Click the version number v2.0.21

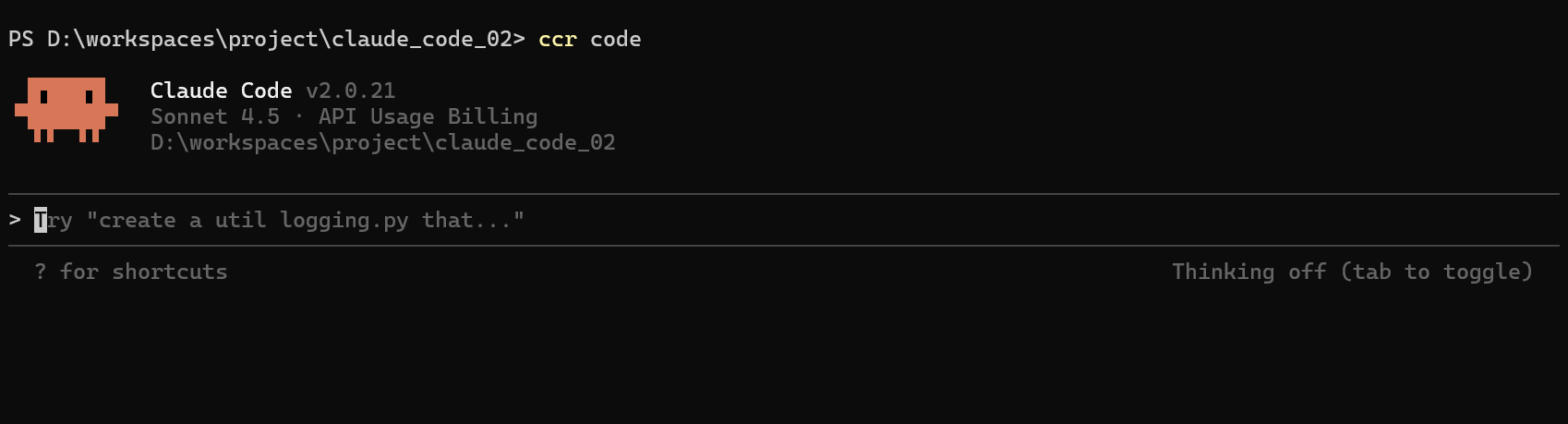click(350, 91)
